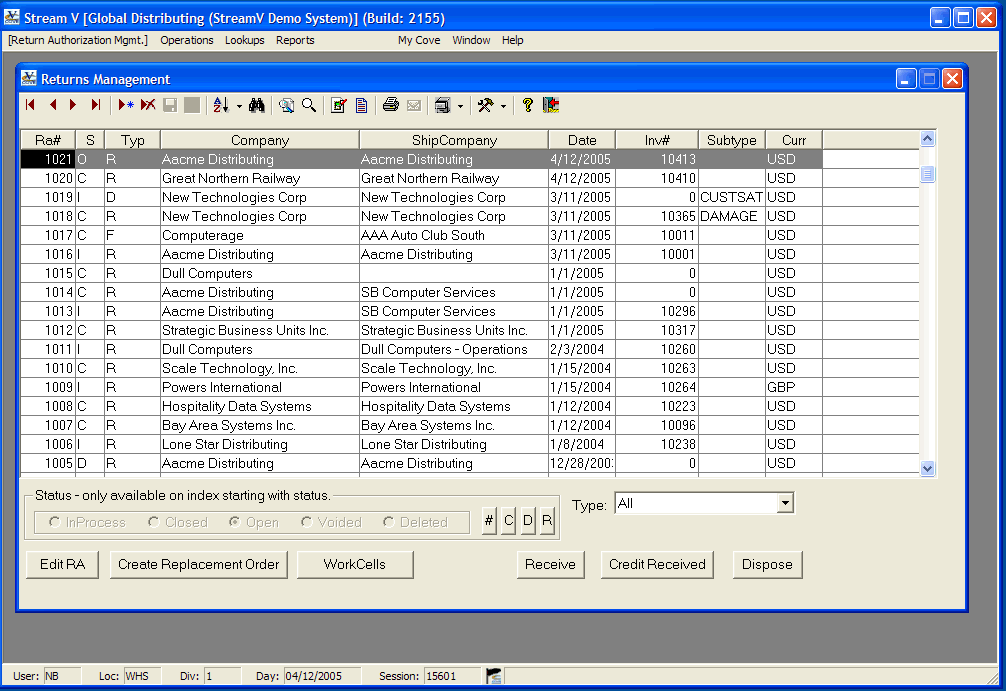Click grid scrollbar up arrow
Image resolution: width=1006 pixels, height=691 pixels.
[927, 139]
